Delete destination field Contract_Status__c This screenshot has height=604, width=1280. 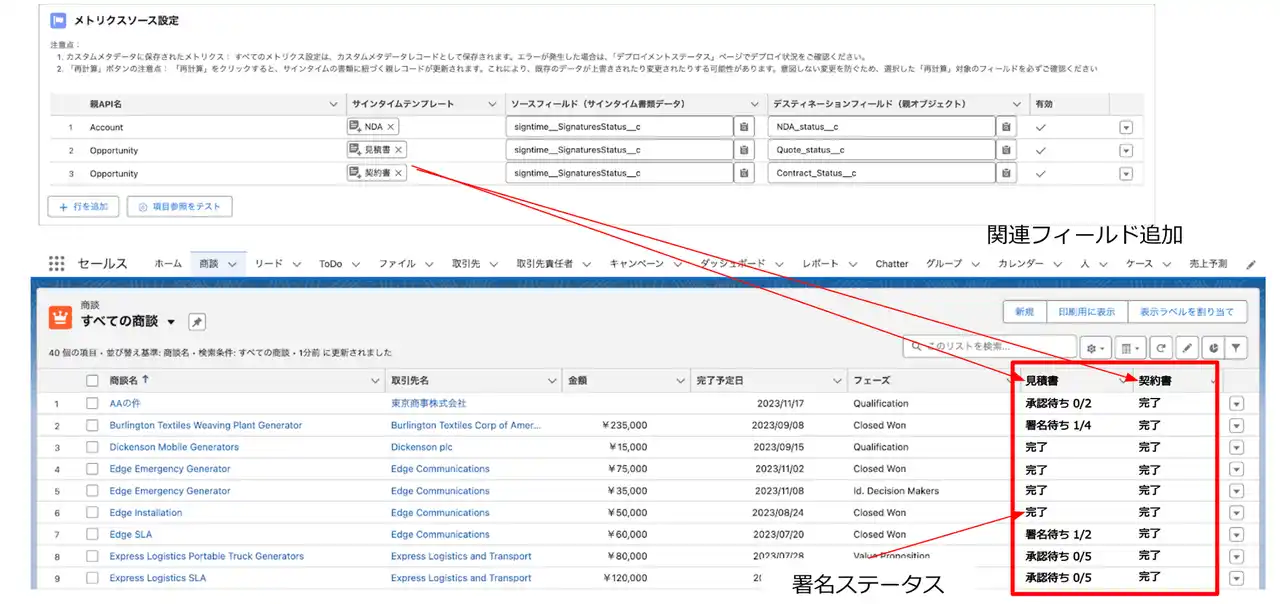[1007, 173]
